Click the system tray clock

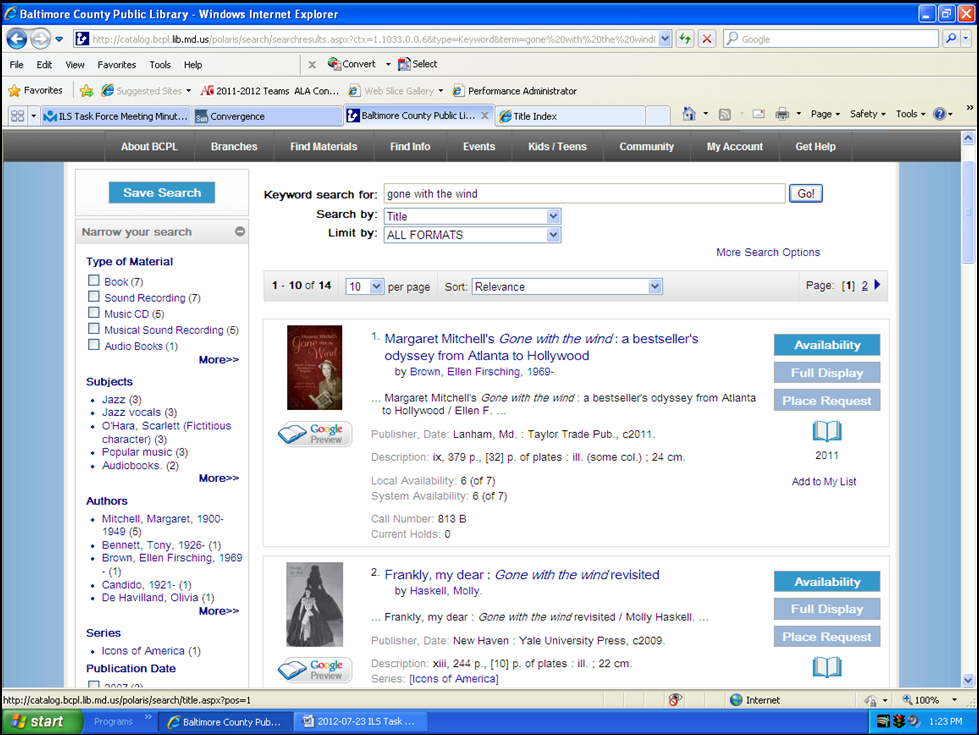(x=946, y=721)
